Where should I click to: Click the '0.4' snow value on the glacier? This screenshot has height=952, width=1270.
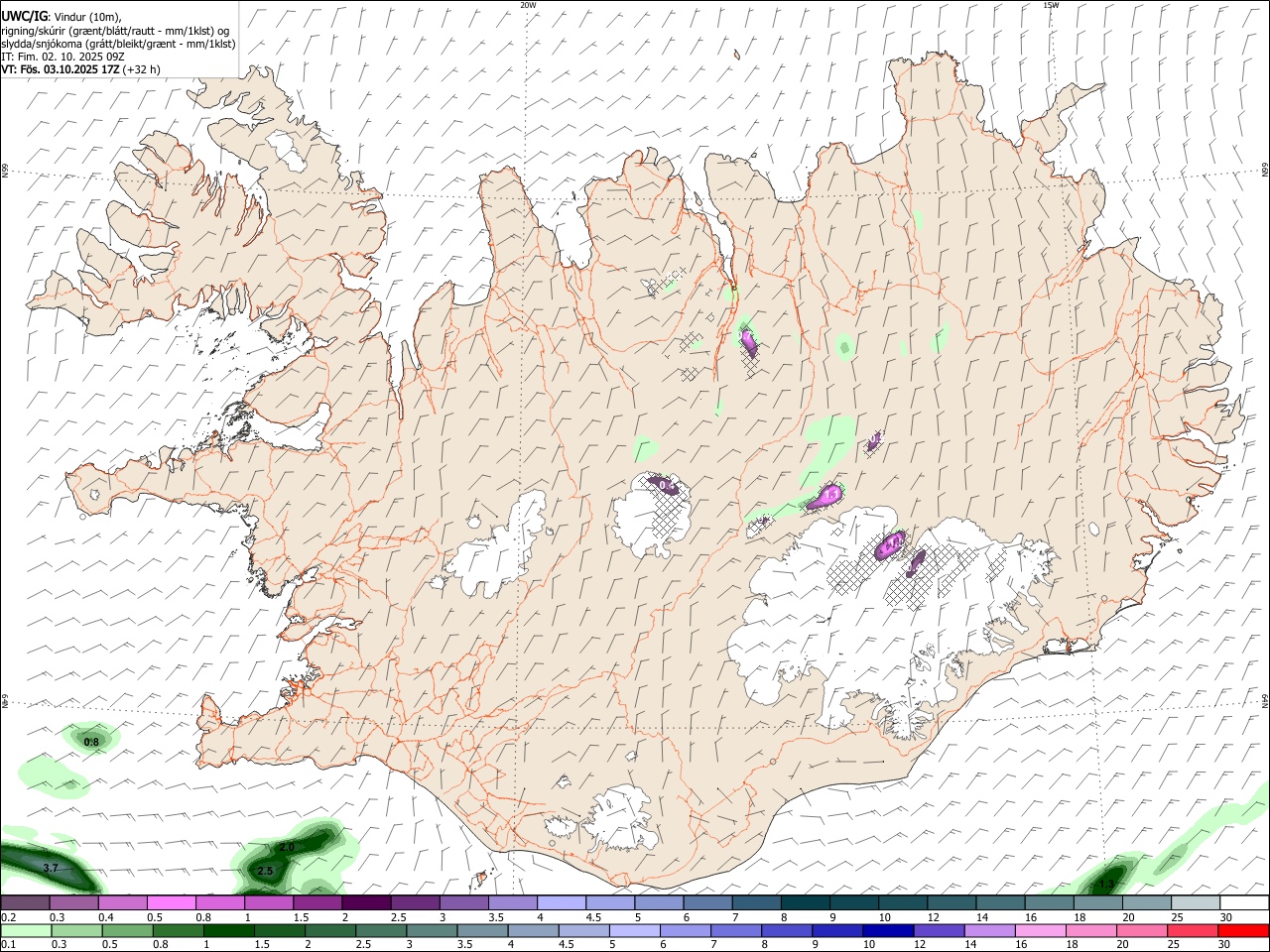669,486
